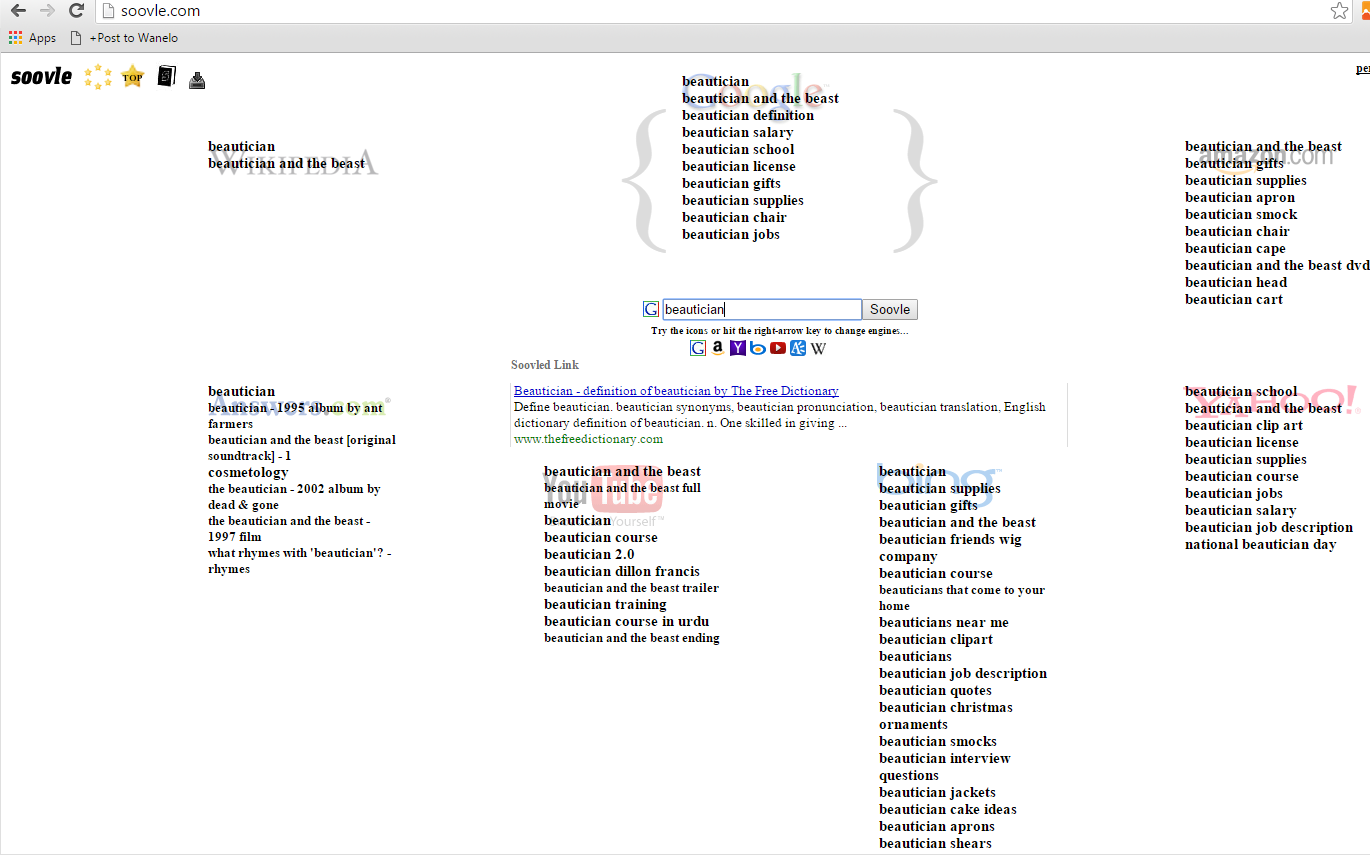Select YouTube suggestion beautician 2.0

[x=589, y=554]
